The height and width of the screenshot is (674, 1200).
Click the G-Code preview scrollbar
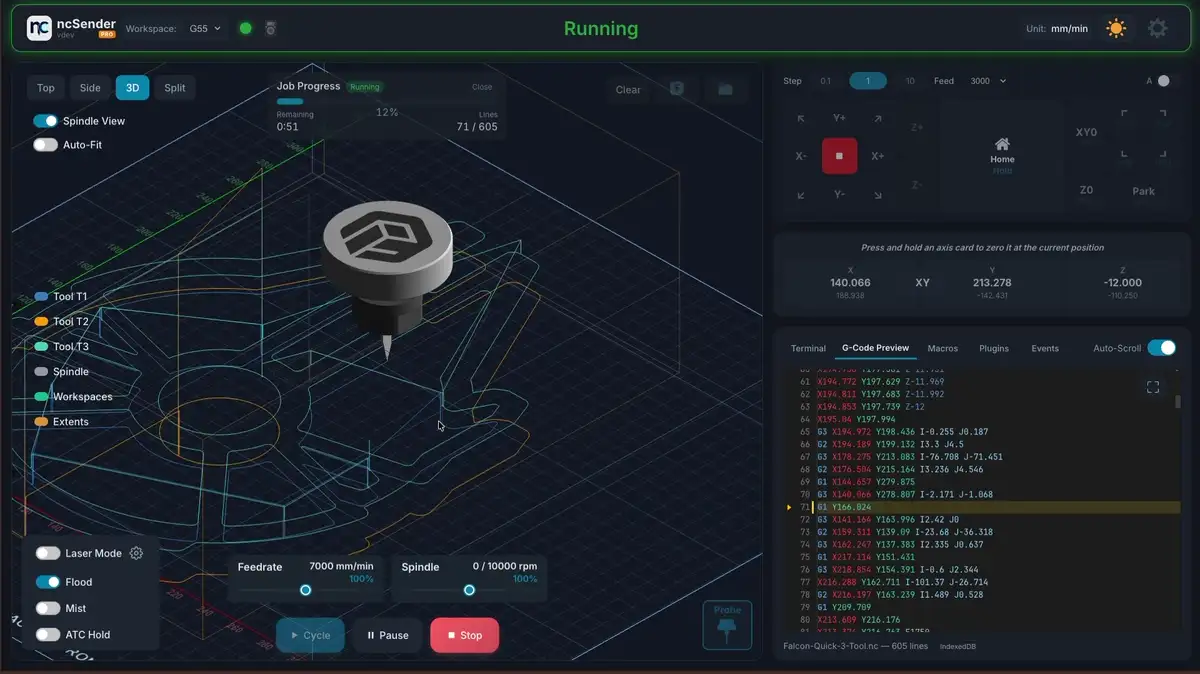[x=1178, y=401]
